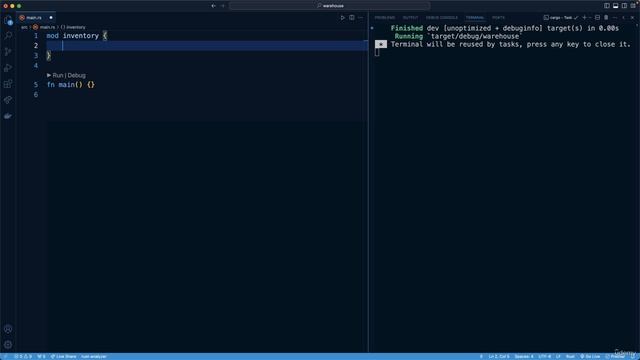The width and height of the screenshot is (640, 360).
Task: Open the new terminal launch profile dropdown
Action: tap(590, 18)
